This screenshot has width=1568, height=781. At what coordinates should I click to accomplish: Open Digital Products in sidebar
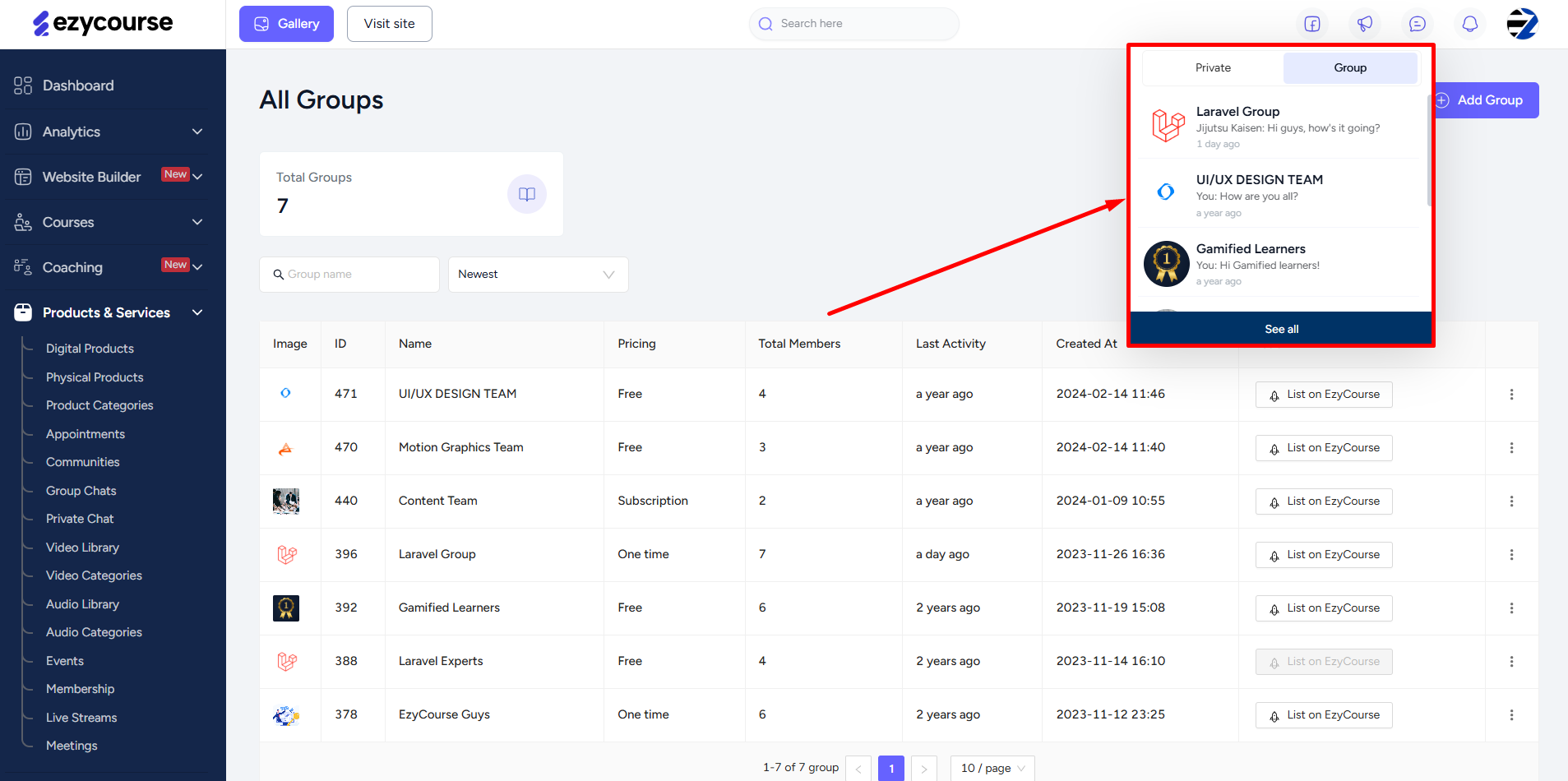point(90,349)
